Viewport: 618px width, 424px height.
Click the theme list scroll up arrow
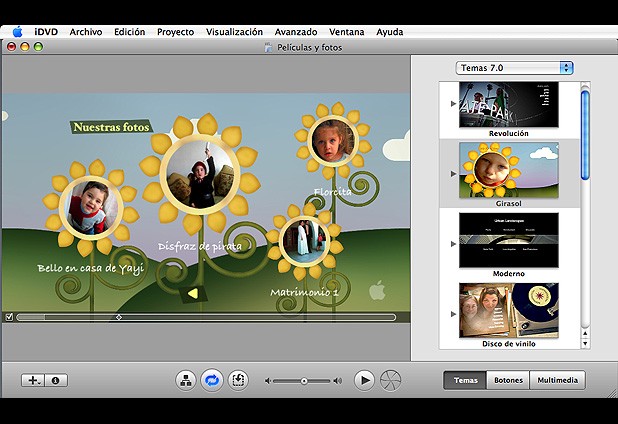585,333
